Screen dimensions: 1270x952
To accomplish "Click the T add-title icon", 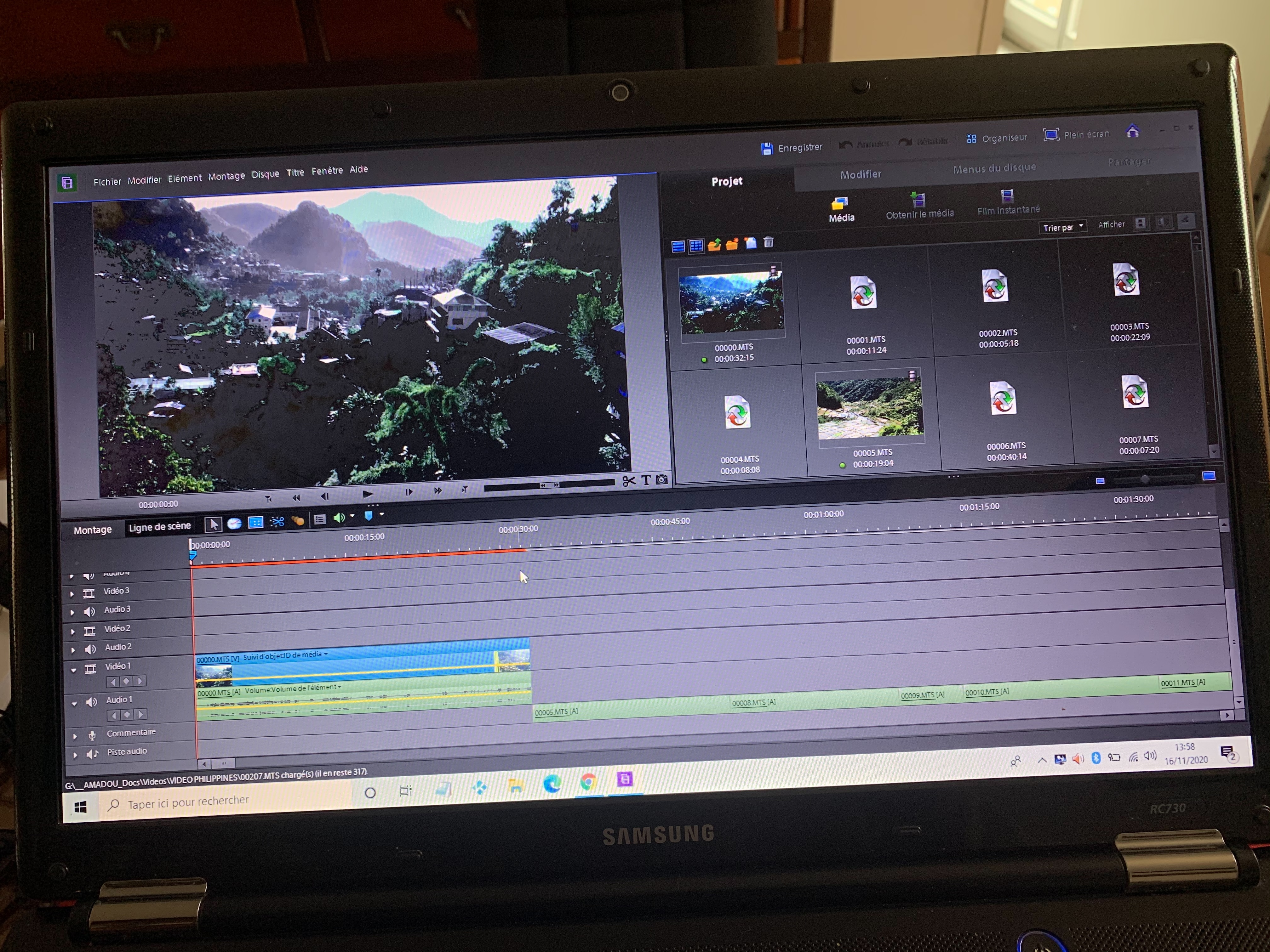I will click(x=646, y=480).
